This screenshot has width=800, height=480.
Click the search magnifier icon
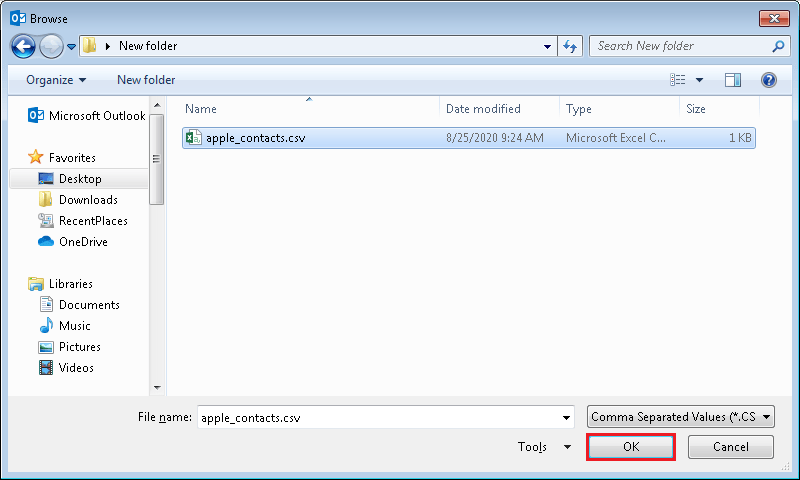tap(778, 46)
